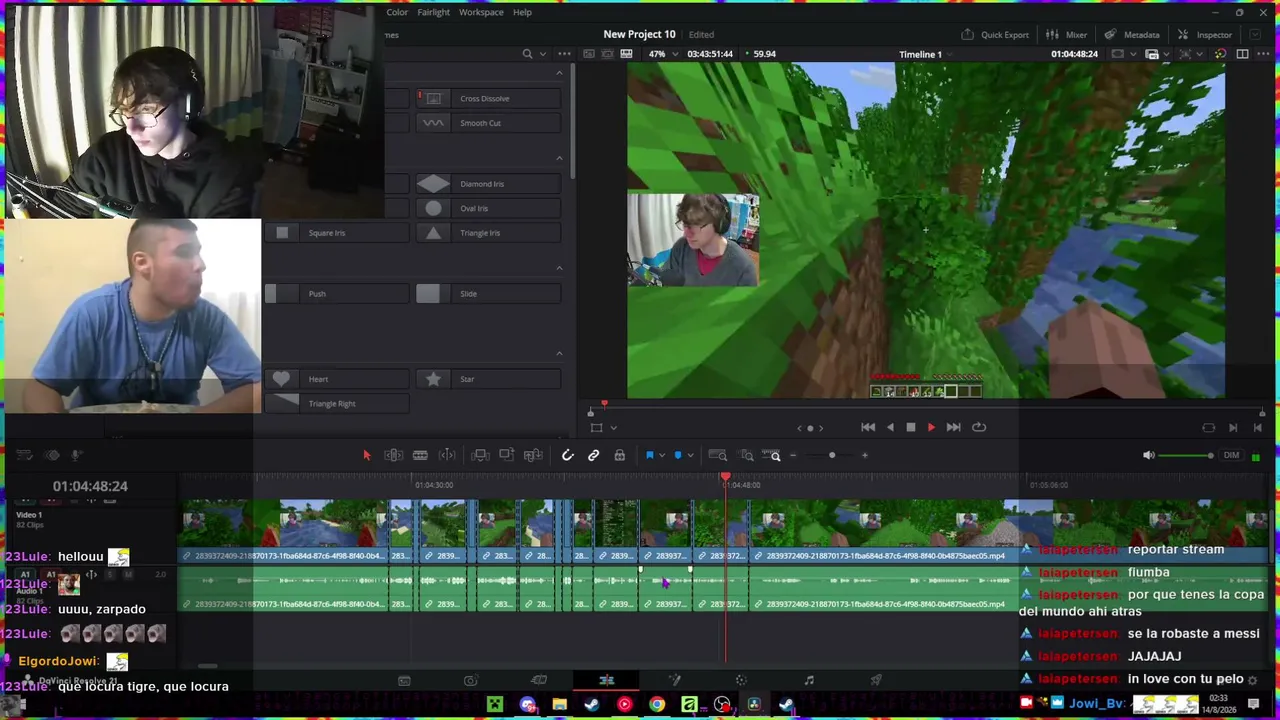Open the Workspace menu

pos(481,12)
